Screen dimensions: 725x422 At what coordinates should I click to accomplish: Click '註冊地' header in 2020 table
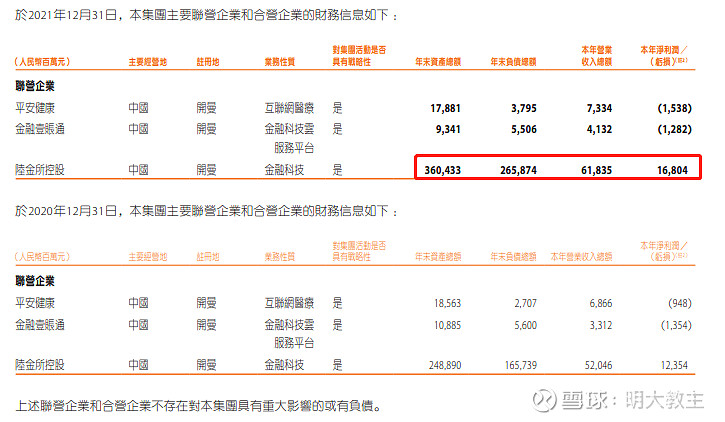208,257
